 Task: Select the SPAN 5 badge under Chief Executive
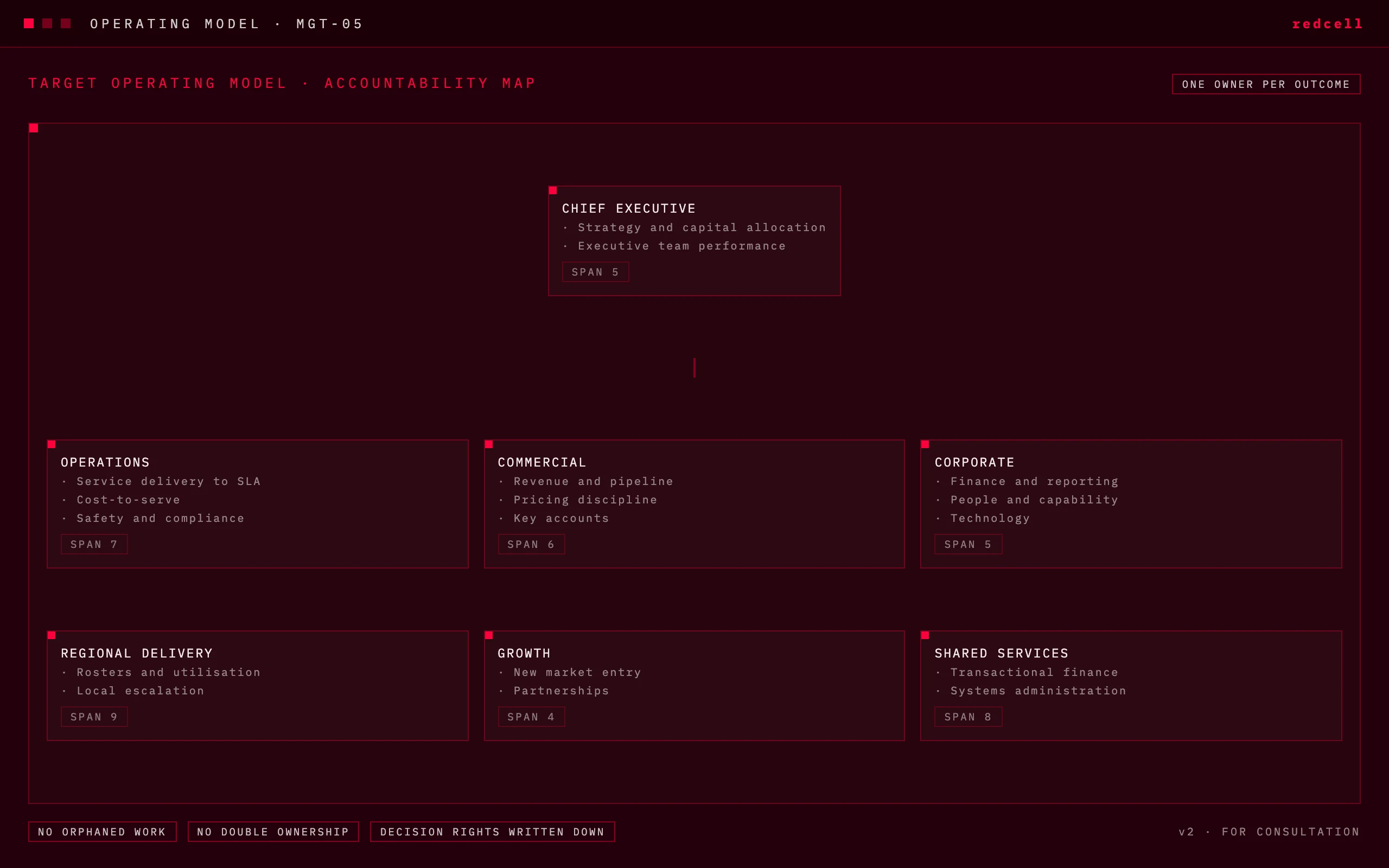click(x=595, y=272)
